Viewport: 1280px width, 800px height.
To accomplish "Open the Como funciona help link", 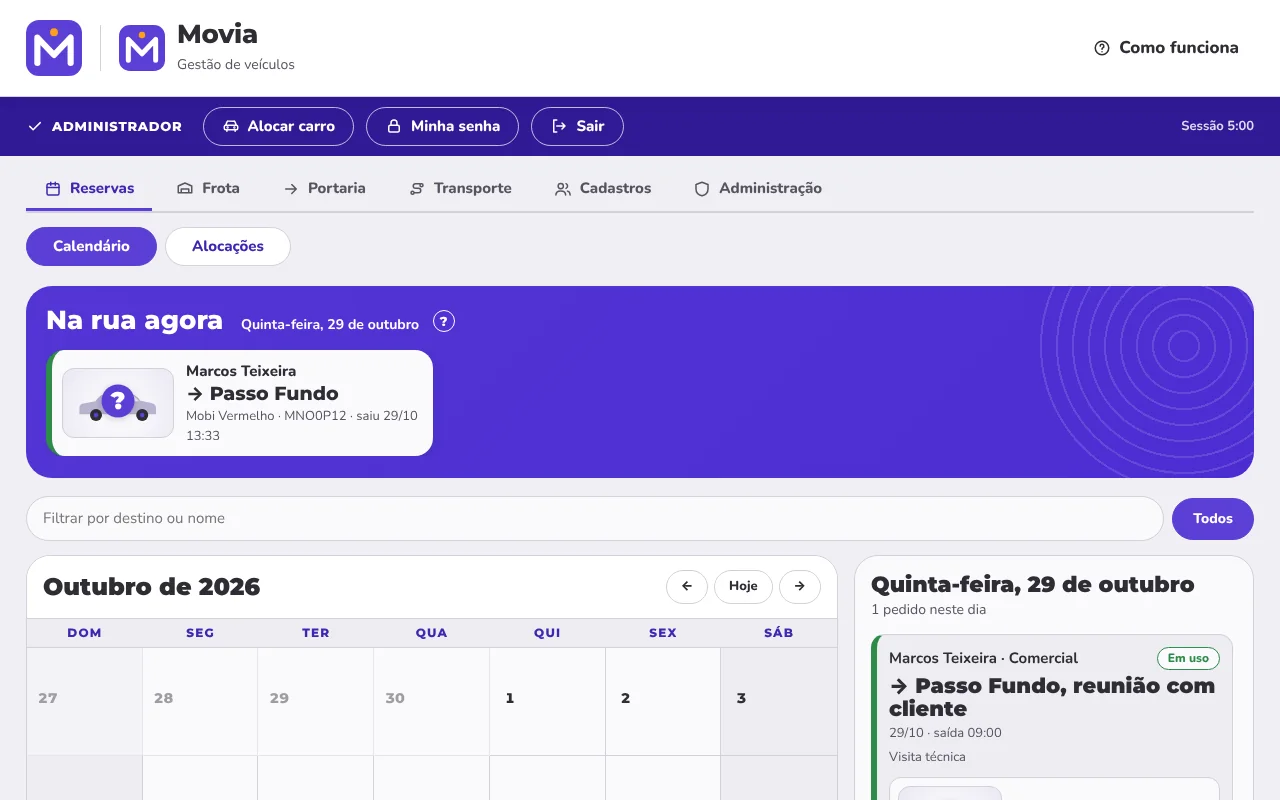I will [1166, 48].
